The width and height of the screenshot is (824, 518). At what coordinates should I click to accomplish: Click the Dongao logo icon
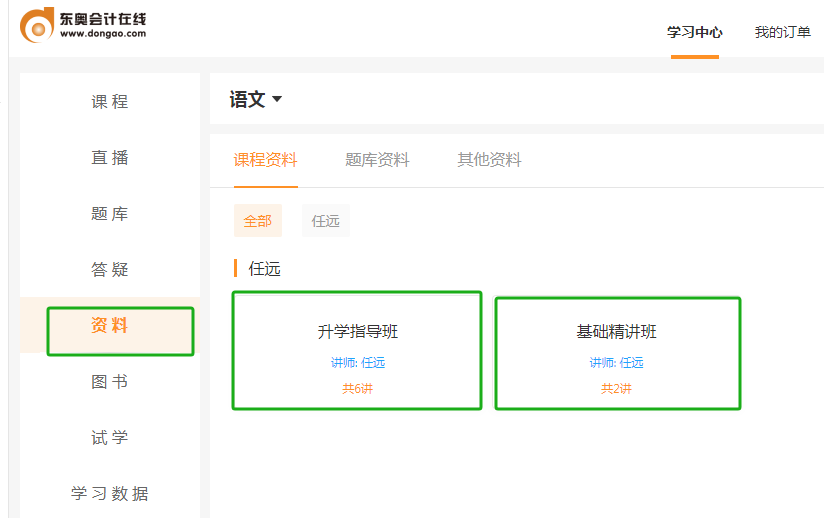tap(37, 25)
